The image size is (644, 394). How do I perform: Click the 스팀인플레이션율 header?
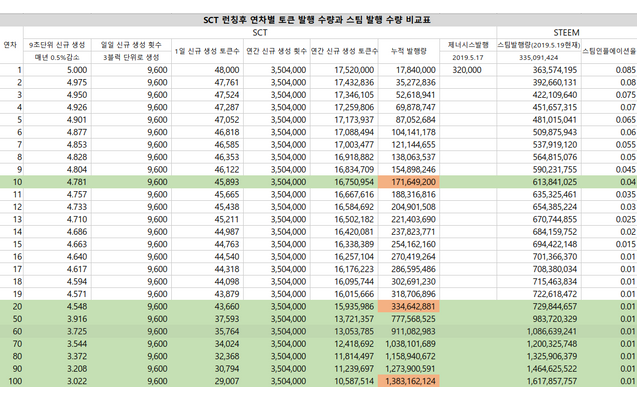click(x=609, y=51)
